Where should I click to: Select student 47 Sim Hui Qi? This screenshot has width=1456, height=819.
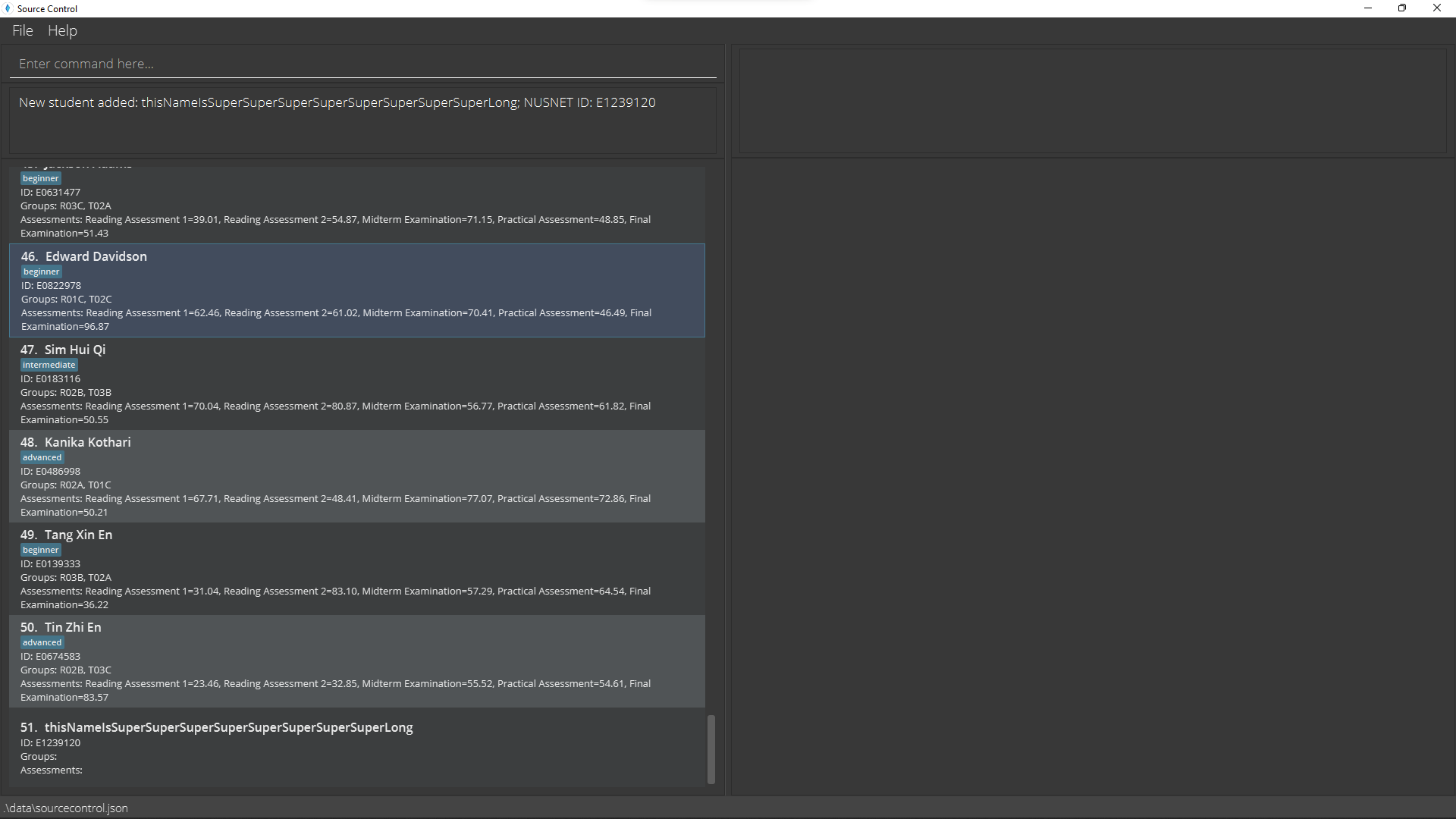click(356, 384)
